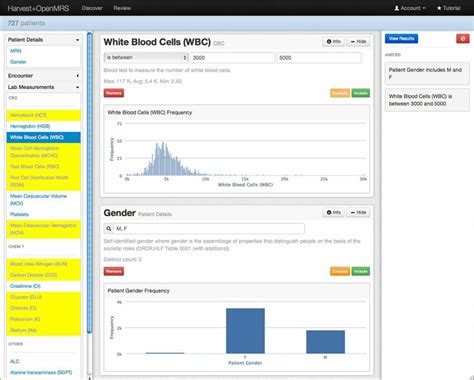Image resolution: width=474 pixels, height=380 pixels.
Task: Open the Review menu item
Action: tap(122, 8)
